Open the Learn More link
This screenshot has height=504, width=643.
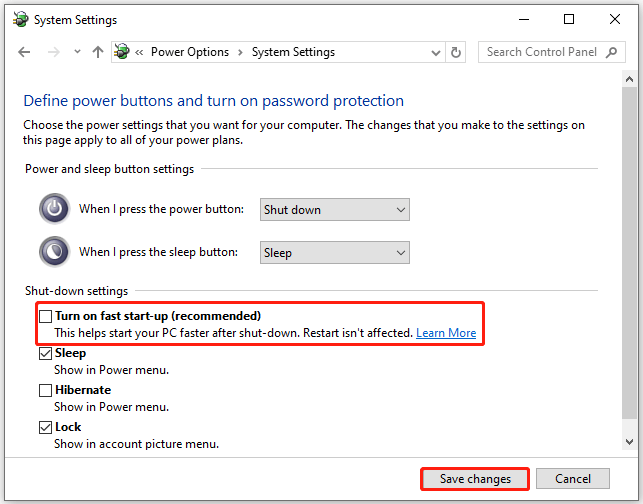point(446,333)
